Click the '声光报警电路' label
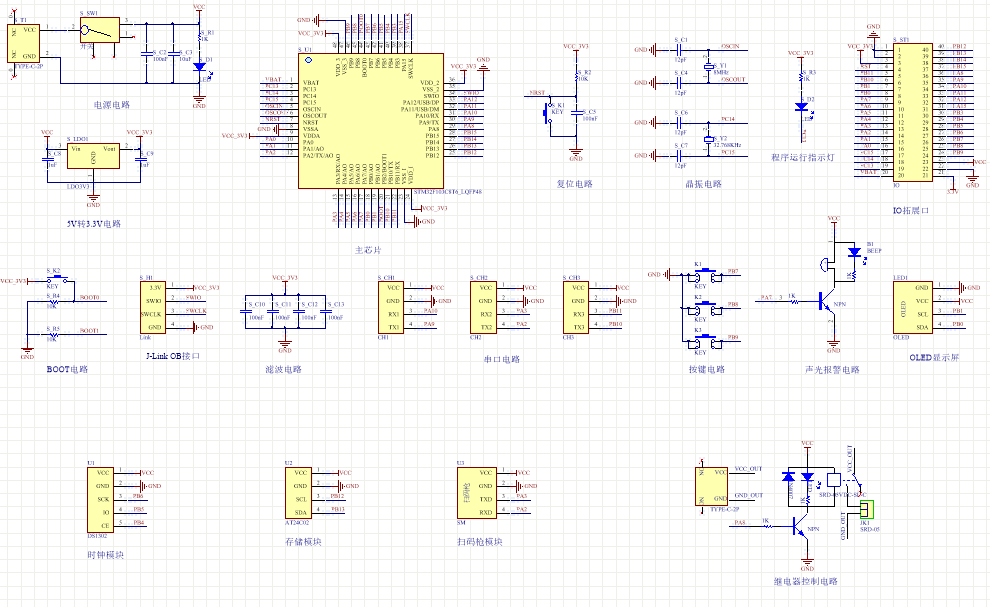This screenshot has width=990, height=607. click(832, 370)
